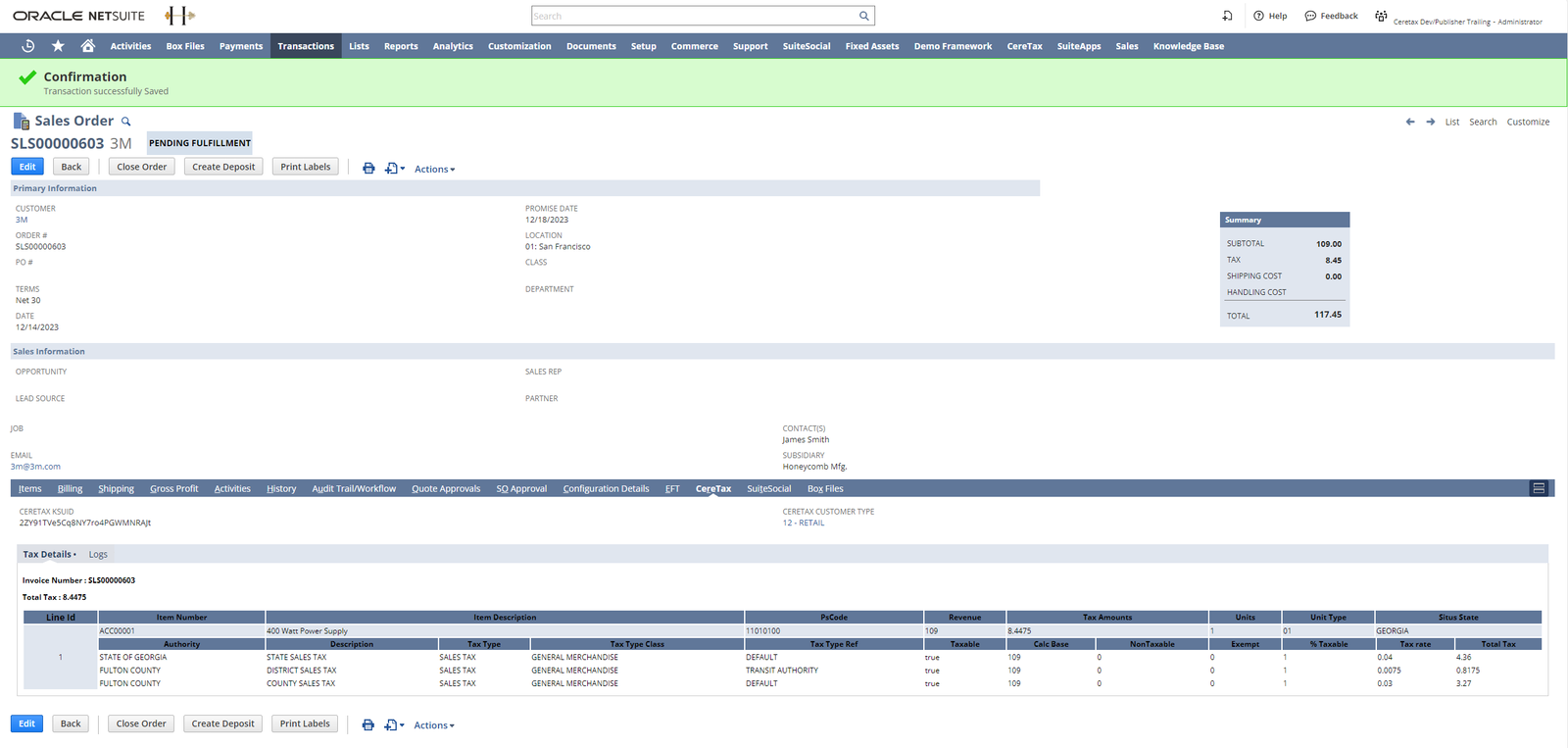Viewport: 1568px width, 748px height.
Task: Click the icon left of Help
Action: (1227, 16)
